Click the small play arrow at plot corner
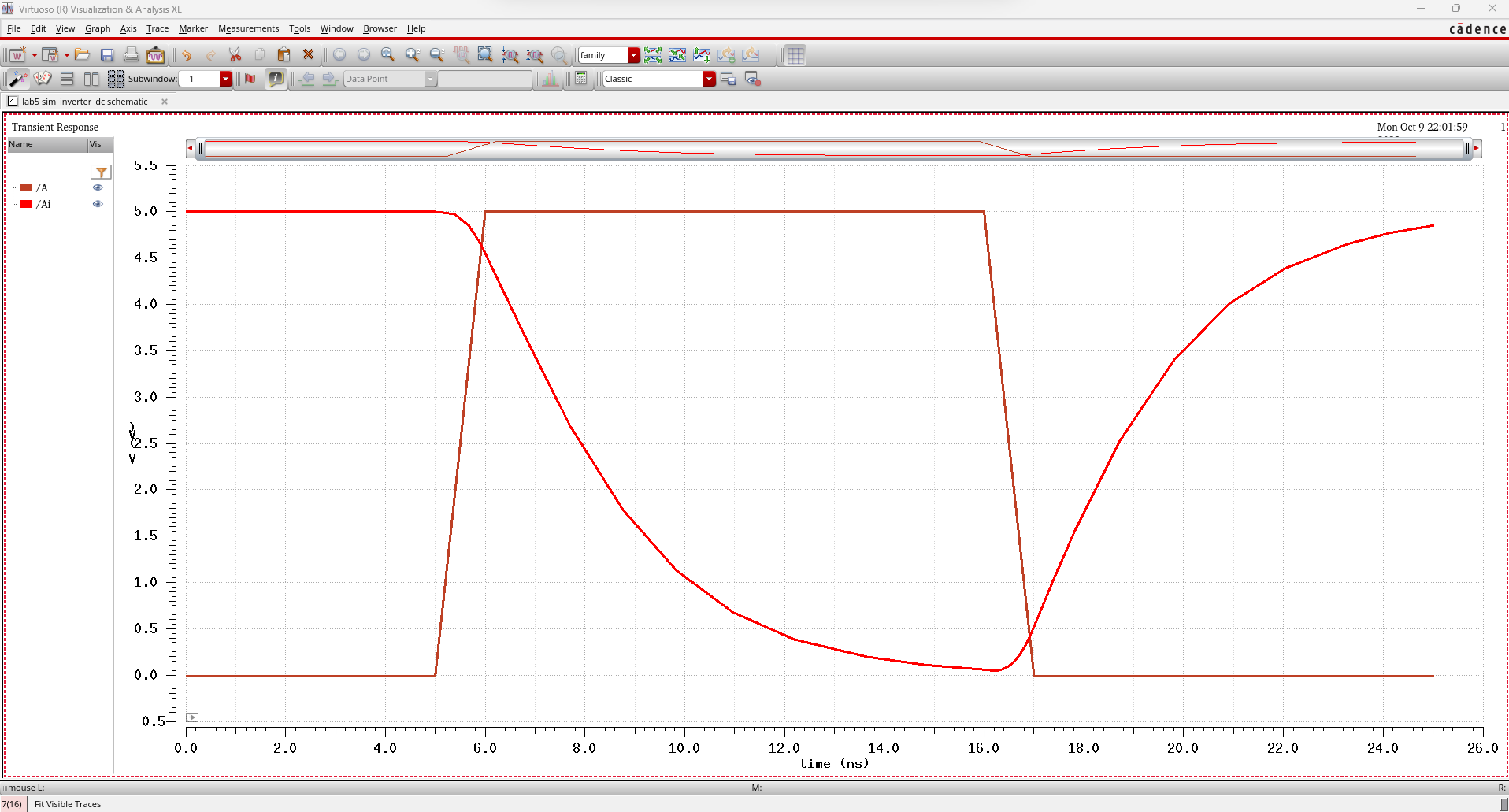The image size is (1509, 812). tap(192, 717)
